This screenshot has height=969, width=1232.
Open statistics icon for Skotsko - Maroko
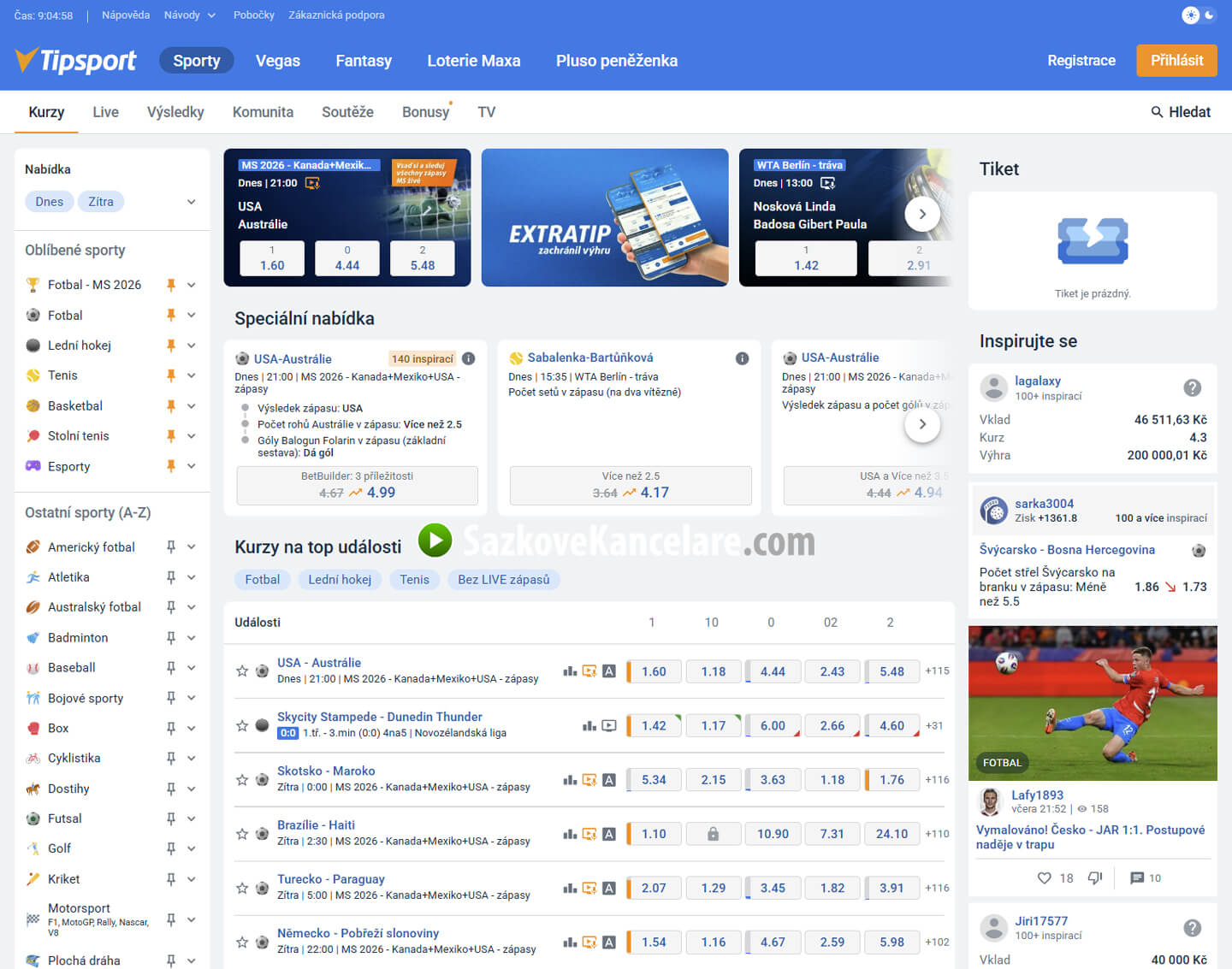coord(570,779)
